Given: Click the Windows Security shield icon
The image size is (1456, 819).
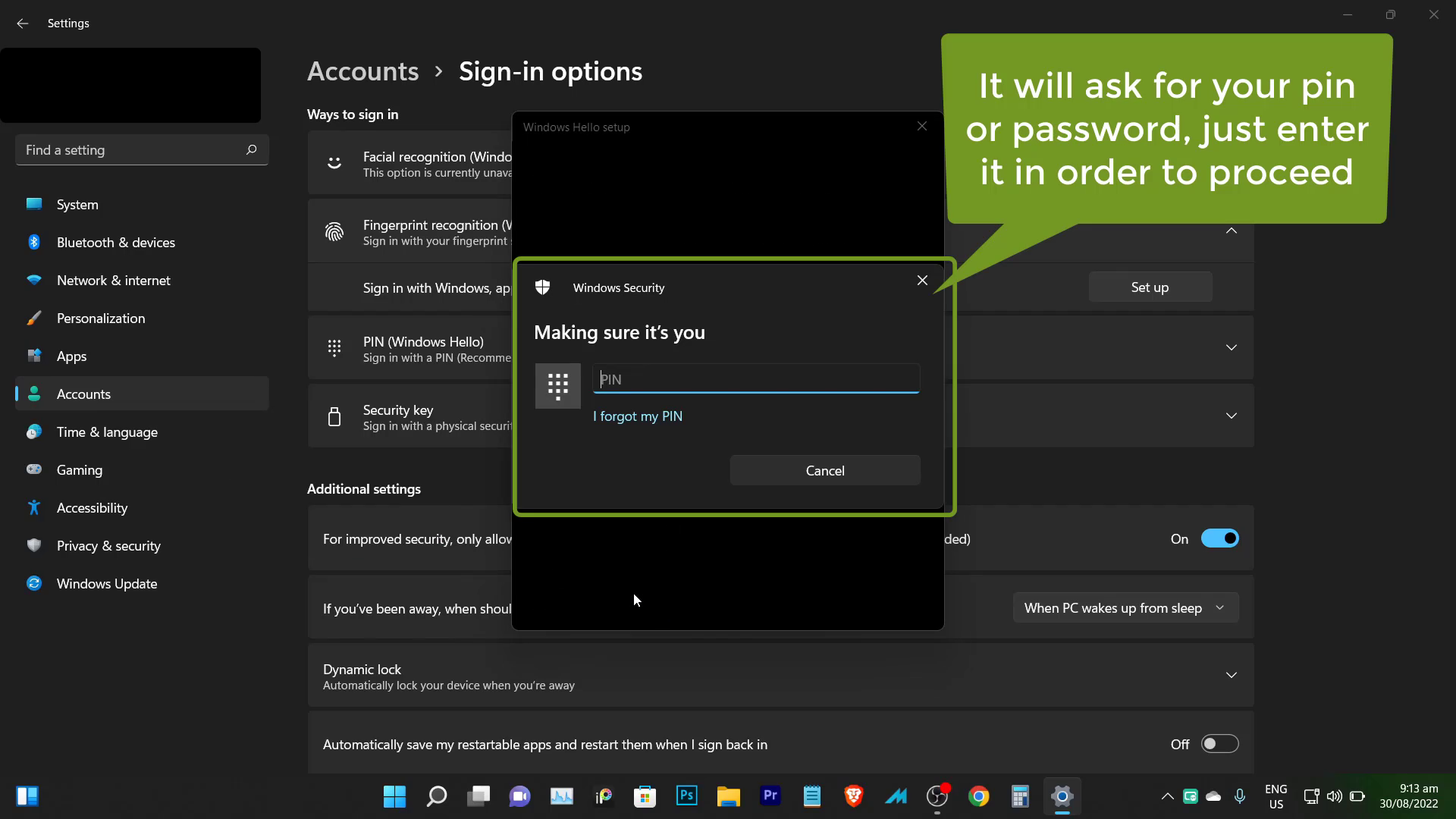Looking at the screenshot, I should coord(542,287).
